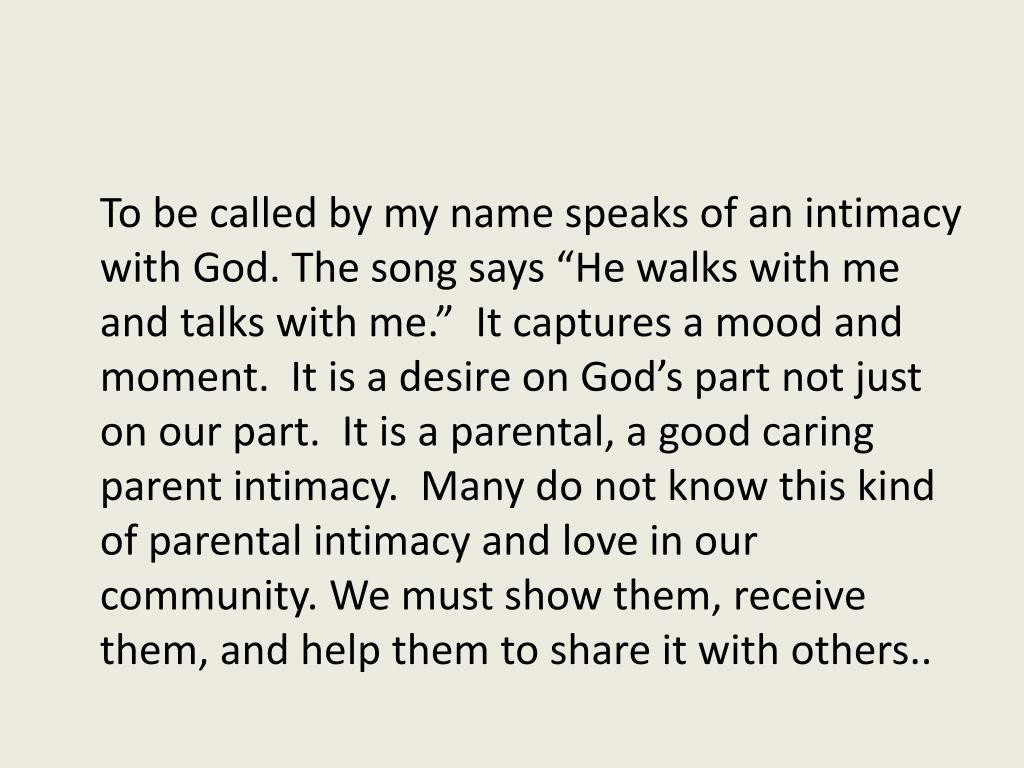Select the phrase "with God."
The height and width of the screenshot is (768, 1024).
tap(185, 268)
